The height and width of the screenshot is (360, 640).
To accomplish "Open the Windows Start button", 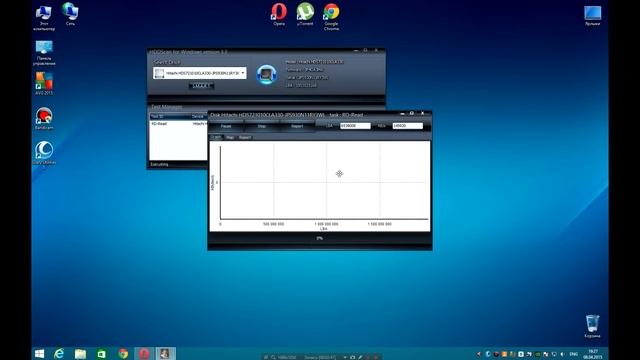I will click(x=40, y=354).
